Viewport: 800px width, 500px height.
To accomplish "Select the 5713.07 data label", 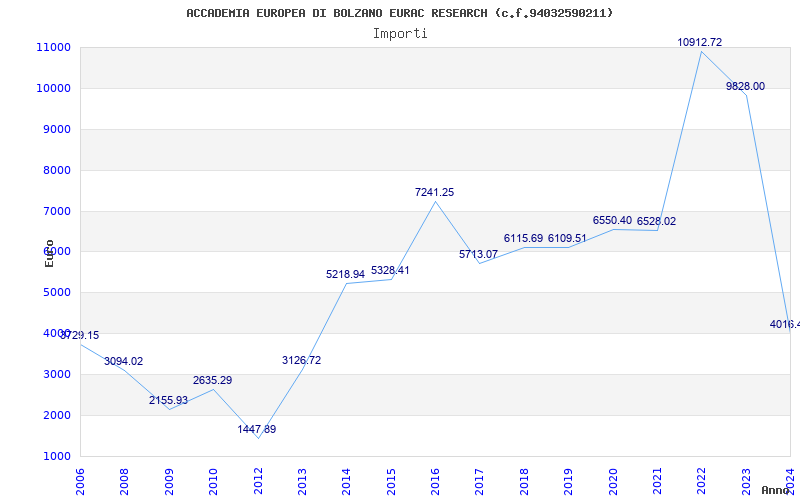I will pos(478,254).
